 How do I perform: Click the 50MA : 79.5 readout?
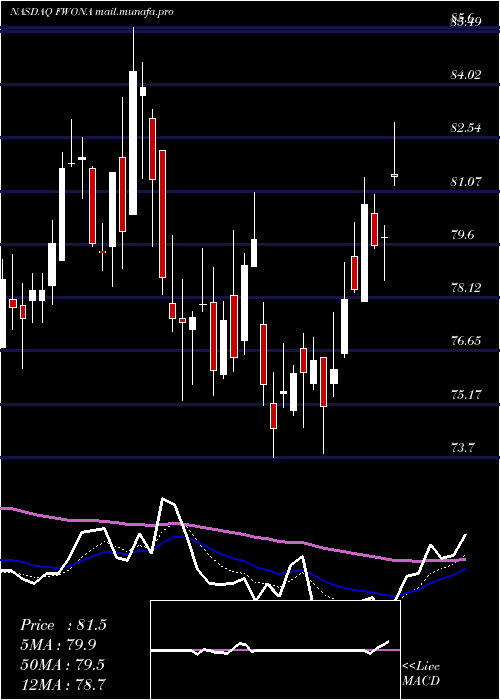click(x=62, y=664)
